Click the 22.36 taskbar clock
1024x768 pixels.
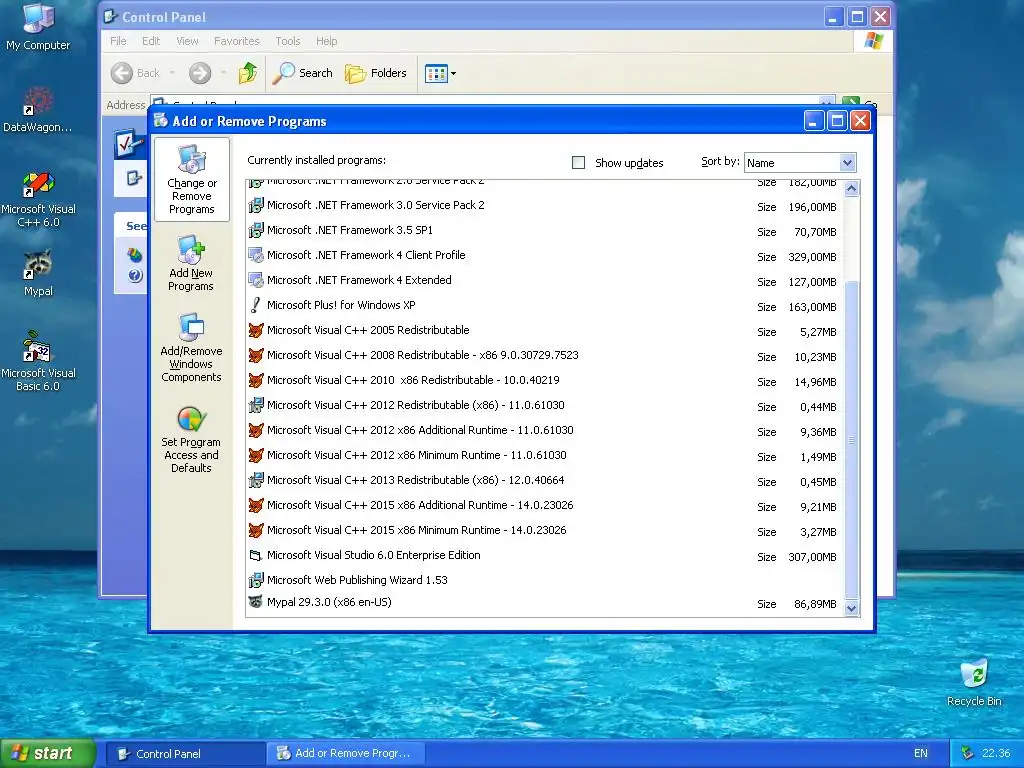(996, 754)
